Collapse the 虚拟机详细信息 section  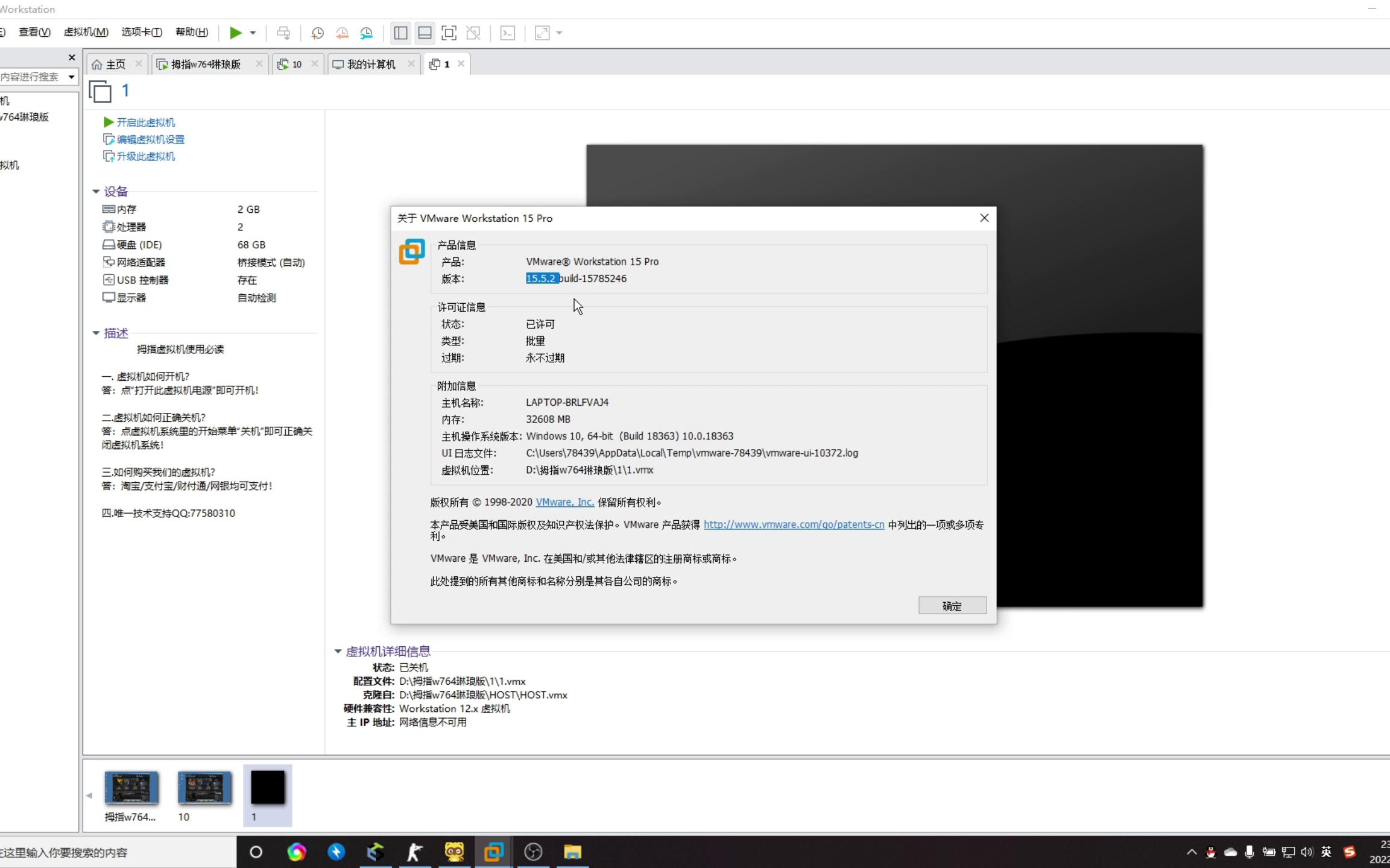(338, 652)
